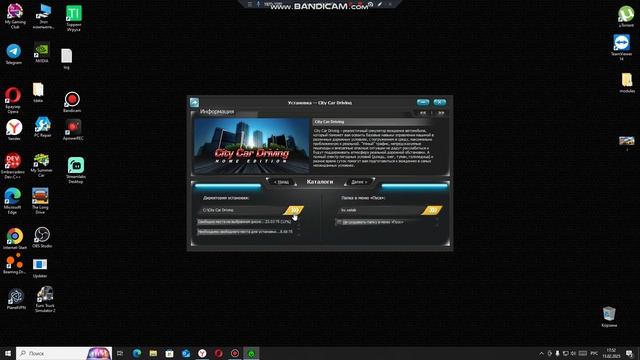Image resolution: width=640 pixels, height=360 pixels.
Task: Click the '< Назад' back button
Action: [281, 182]
